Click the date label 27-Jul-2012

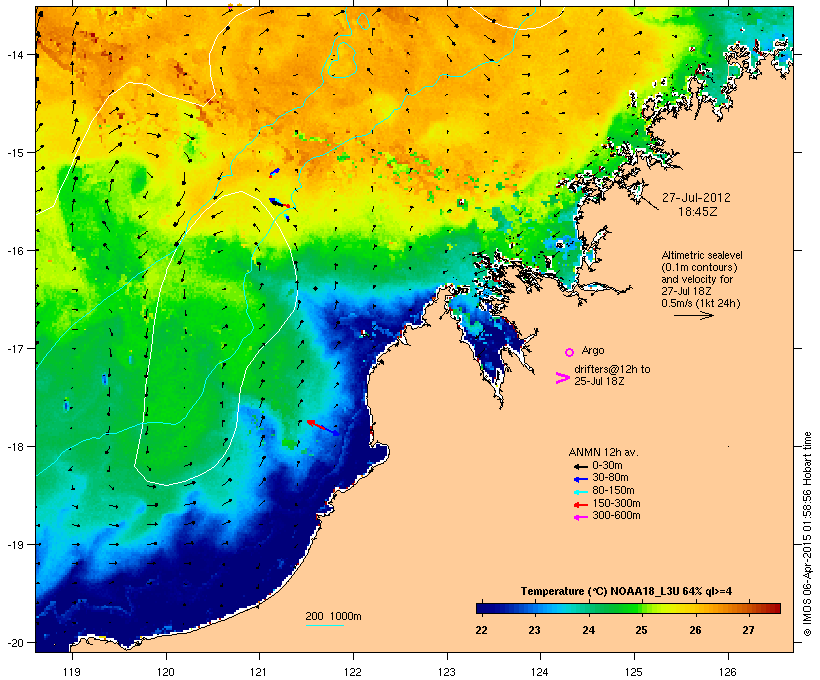click(696, 198)
